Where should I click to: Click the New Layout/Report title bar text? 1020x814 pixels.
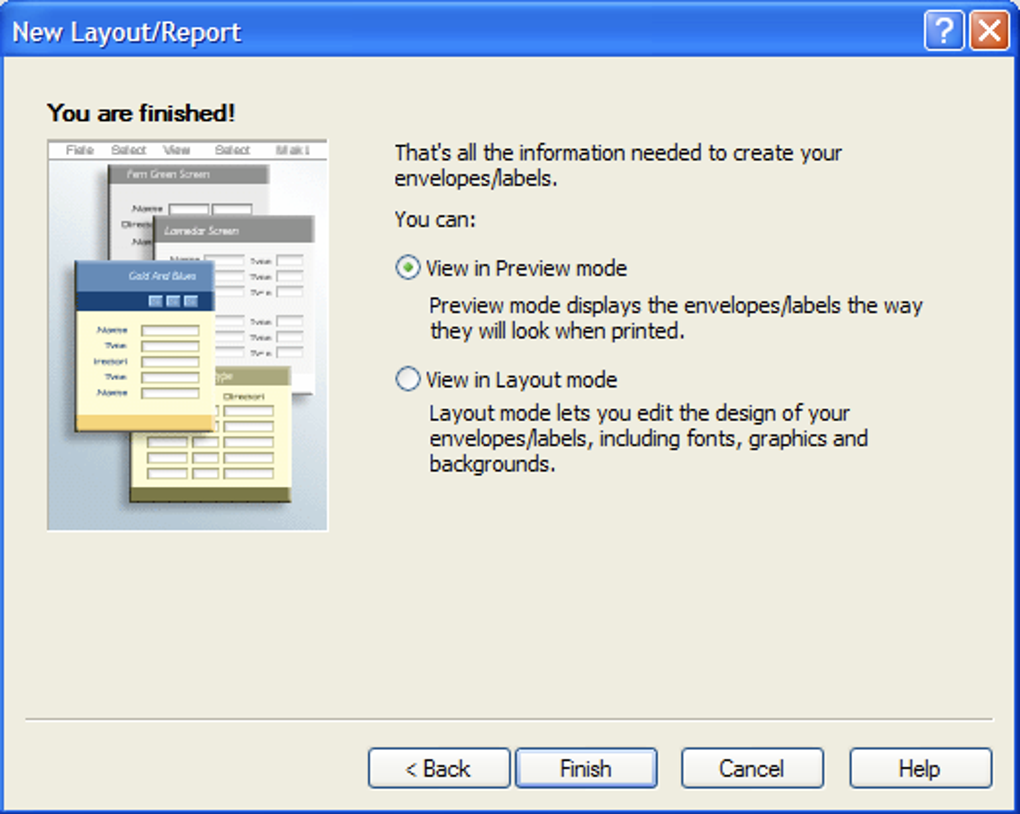tap(126, 33)
